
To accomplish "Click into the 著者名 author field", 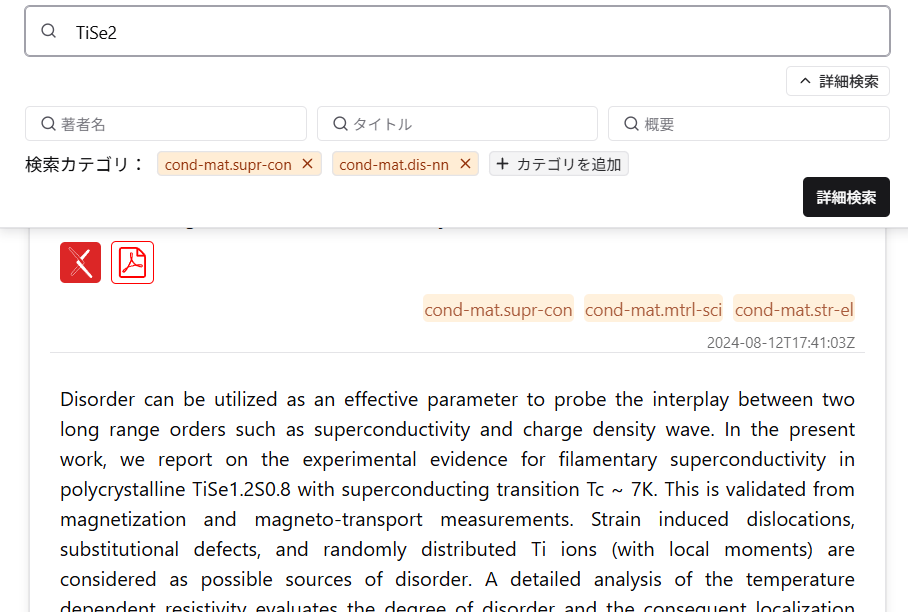I will pyautogui.click(x=180, y=124).
